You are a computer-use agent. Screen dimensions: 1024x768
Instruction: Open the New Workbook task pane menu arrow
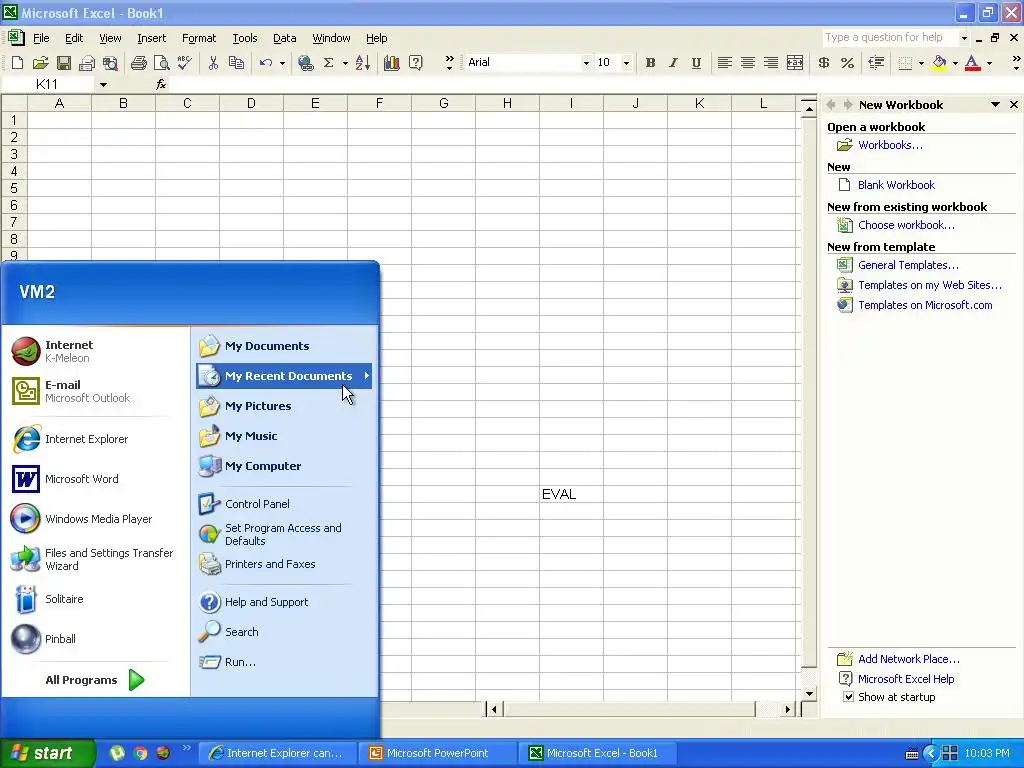point(995,104)
